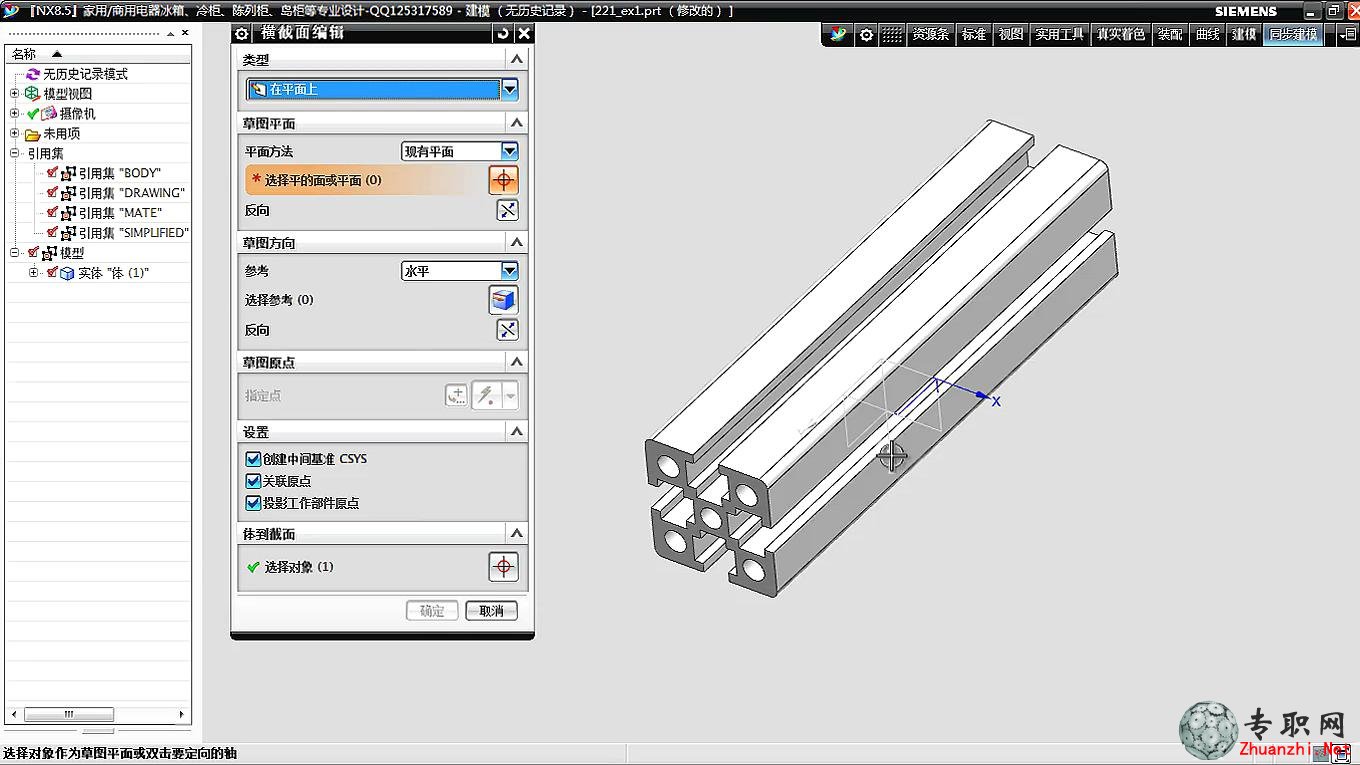Collapse the 草图原点 section
The height and width of the screenshot is (765, 1360).
(517, 361)
